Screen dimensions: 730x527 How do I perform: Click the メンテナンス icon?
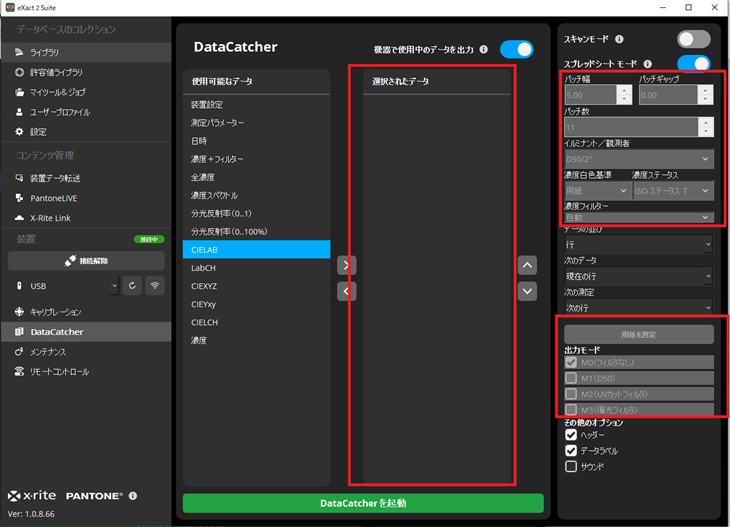point(19,351)
